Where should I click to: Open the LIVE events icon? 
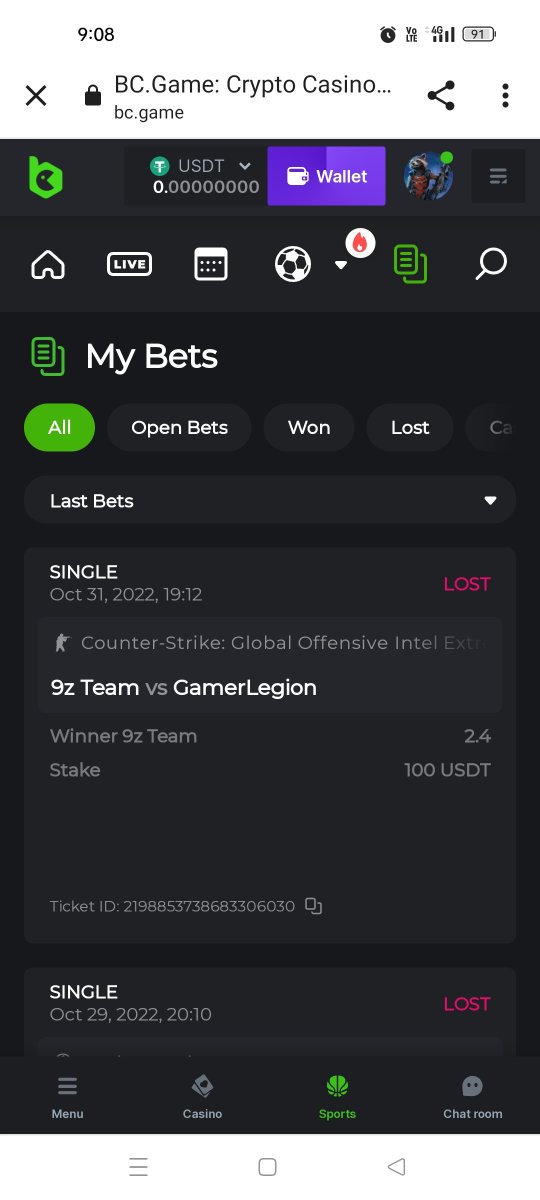pos(129,264)
